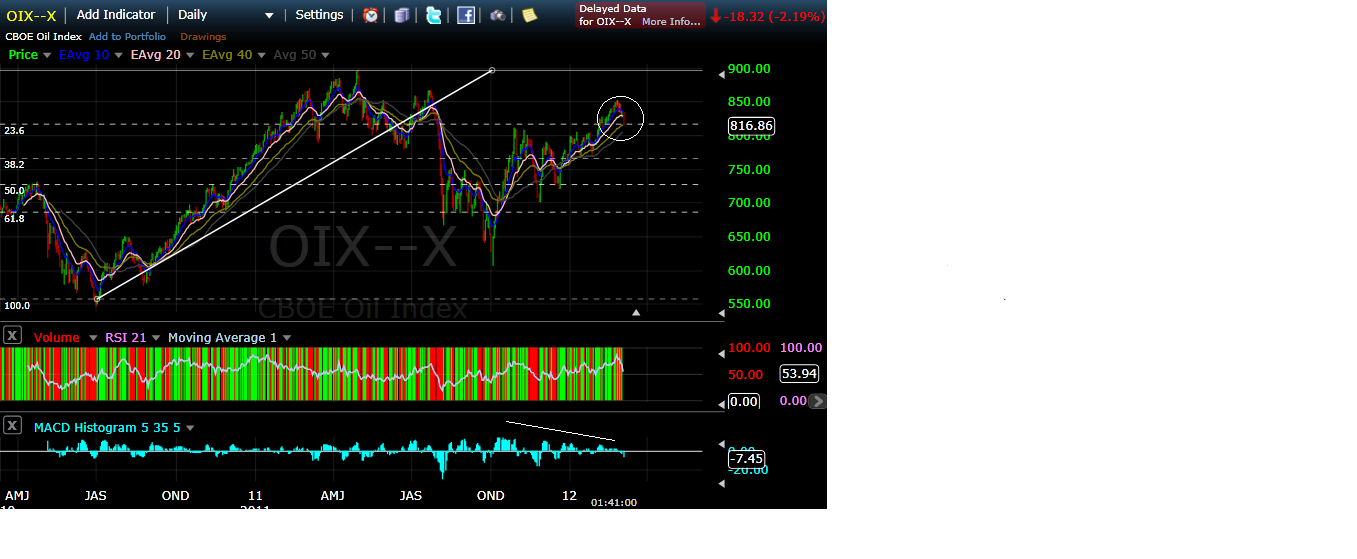Viewport: 1357px width, 559px height.
Task: Click the 38.2 Fibonacci level label
Action: [14, 164]
